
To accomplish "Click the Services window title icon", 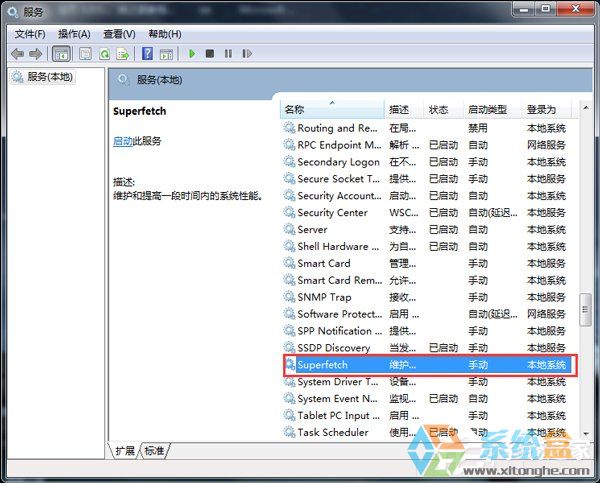I will pos(13,12).
